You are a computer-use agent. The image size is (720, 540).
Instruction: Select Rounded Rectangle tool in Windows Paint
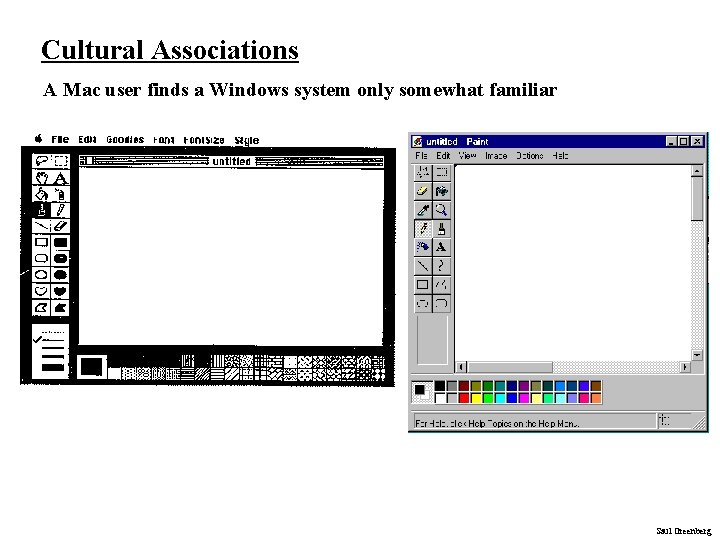coord(441,304)
